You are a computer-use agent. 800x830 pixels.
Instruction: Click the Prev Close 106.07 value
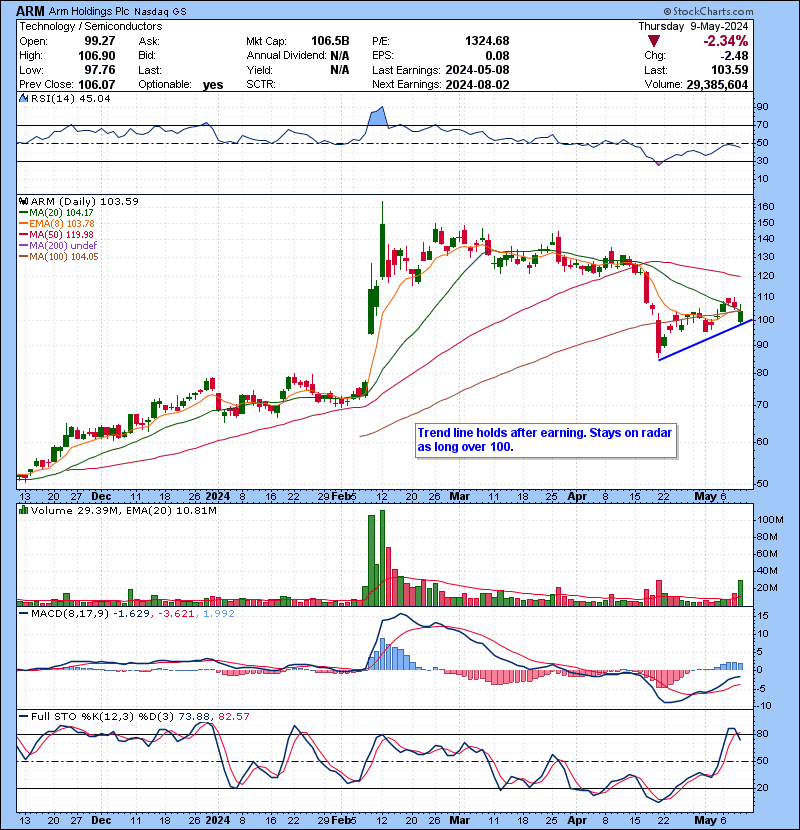click(x=96, y=84)
